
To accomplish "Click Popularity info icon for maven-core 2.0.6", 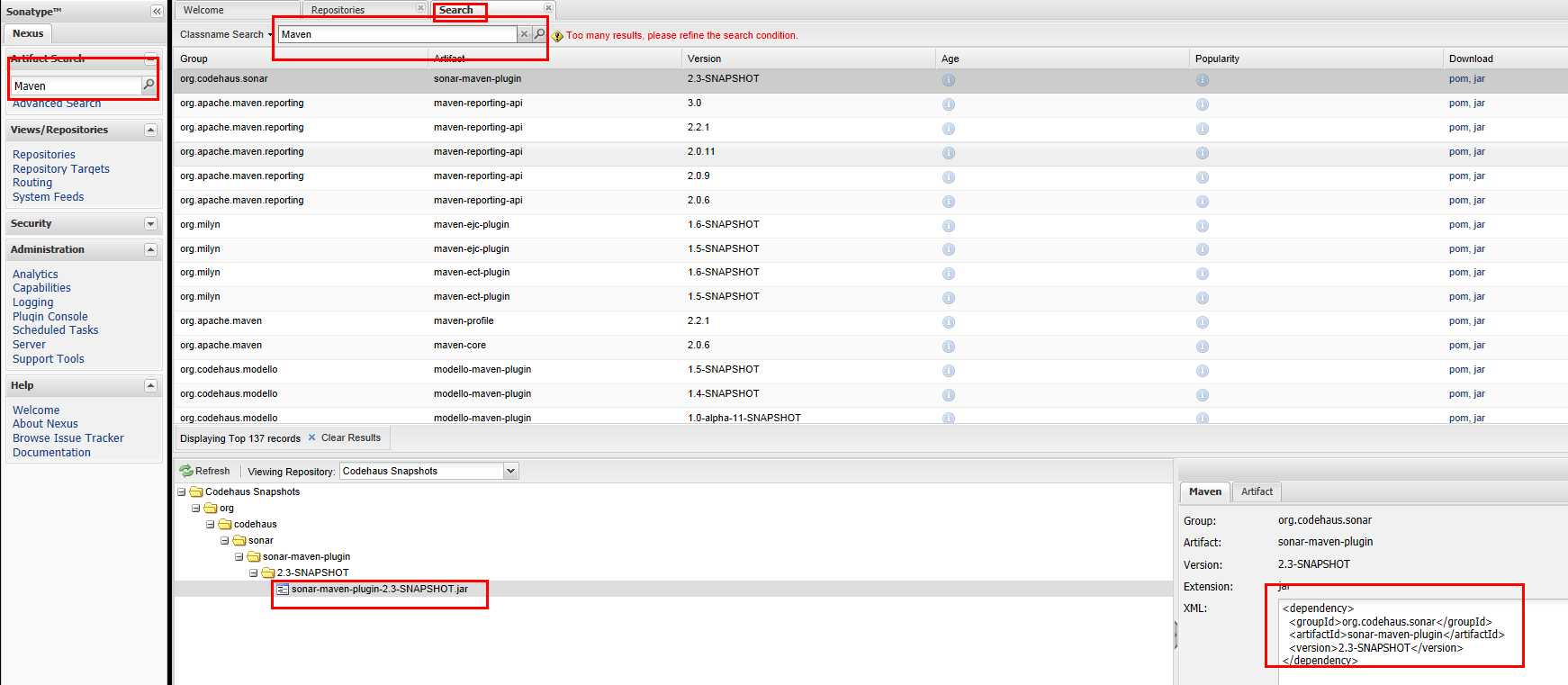I will pos(1202,347).
